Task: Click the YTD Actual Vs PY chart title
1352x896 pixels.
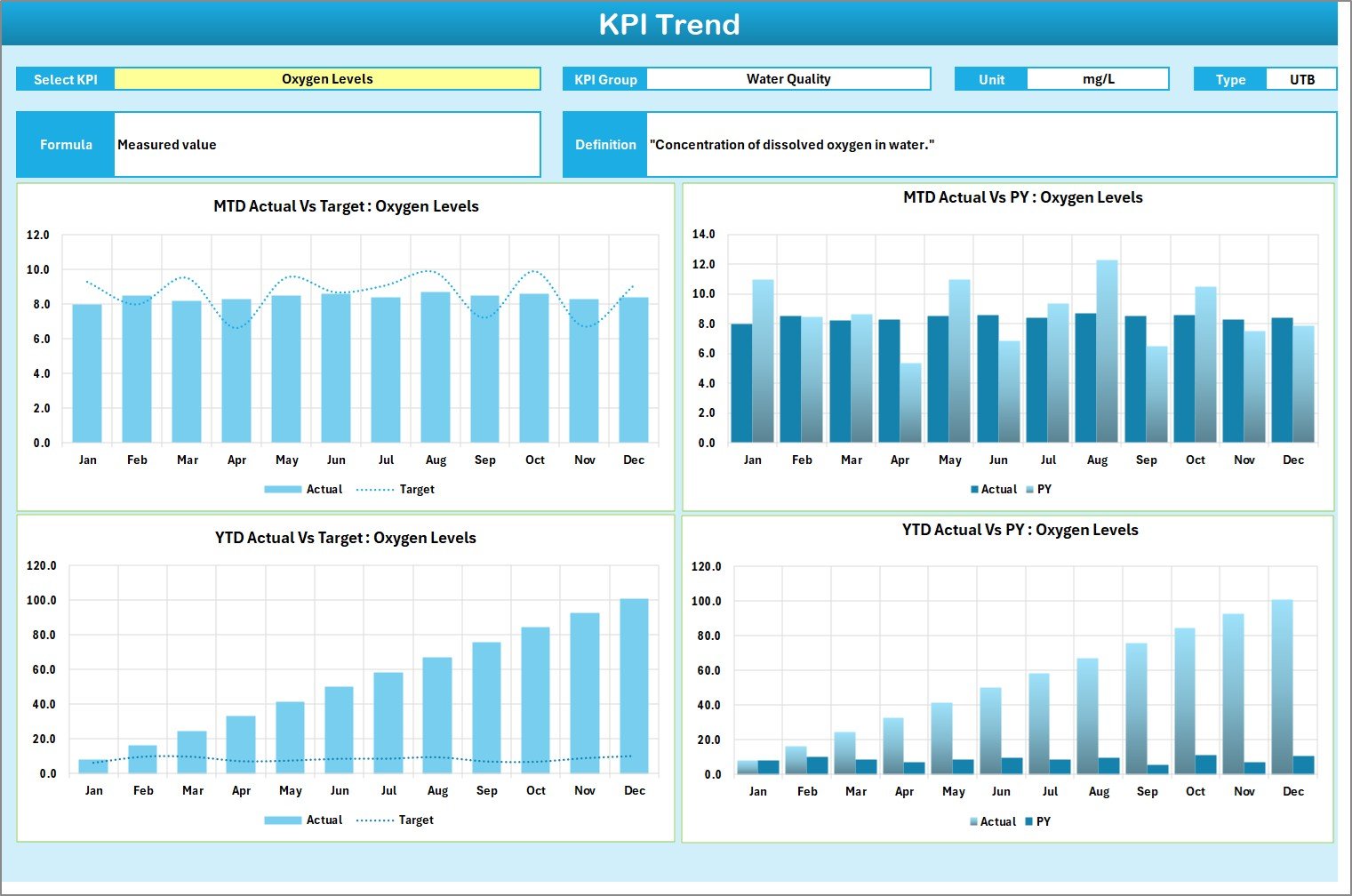Action: (1020, 530)
